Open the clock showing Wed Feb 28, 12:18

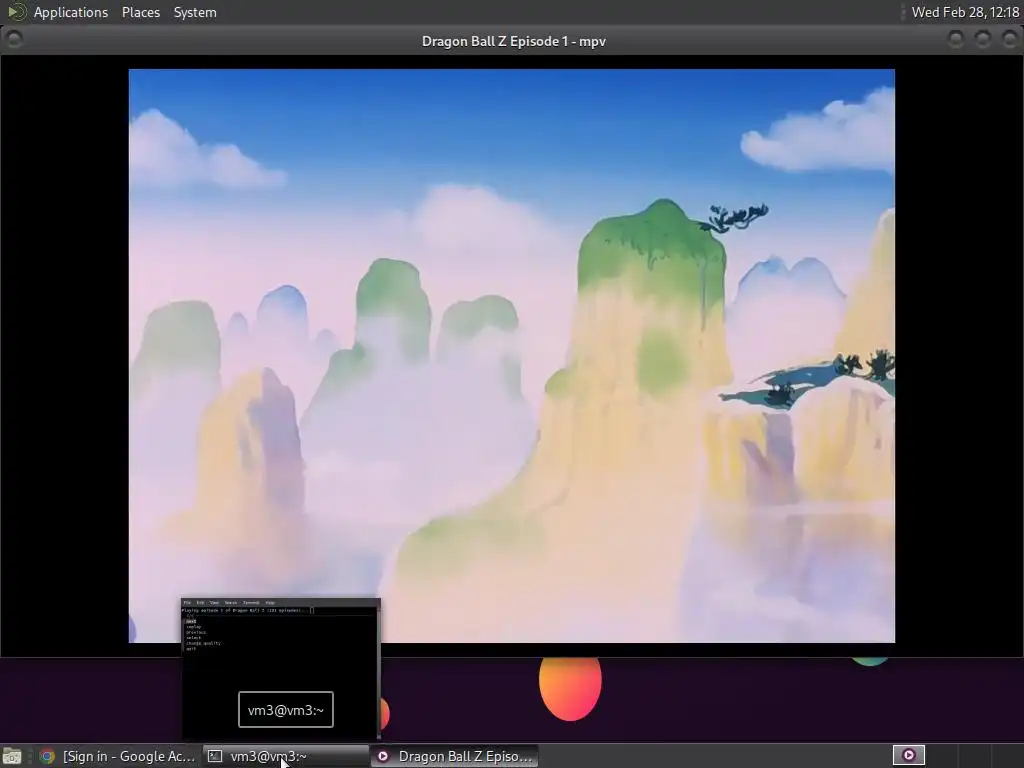coord(965,12)
